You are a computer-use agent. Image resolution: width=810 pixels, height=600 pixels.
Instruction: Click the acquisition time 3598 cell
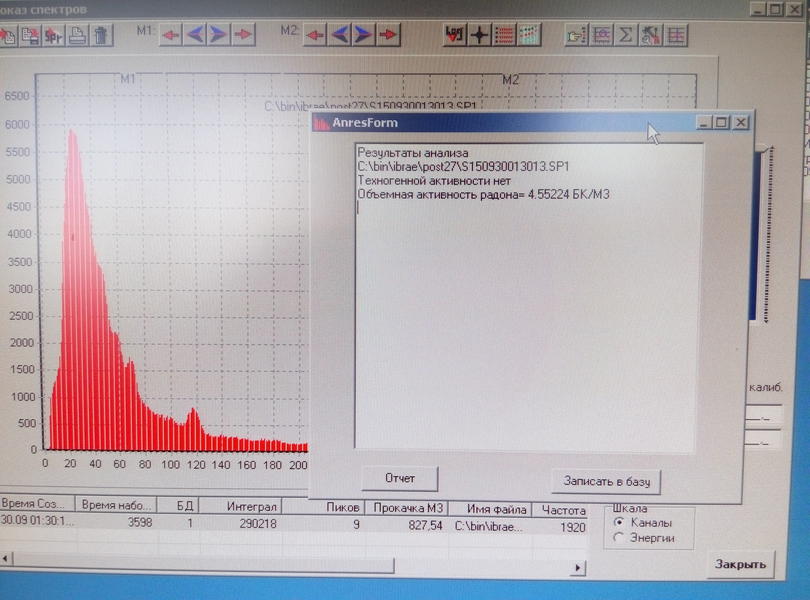(116, 522)
